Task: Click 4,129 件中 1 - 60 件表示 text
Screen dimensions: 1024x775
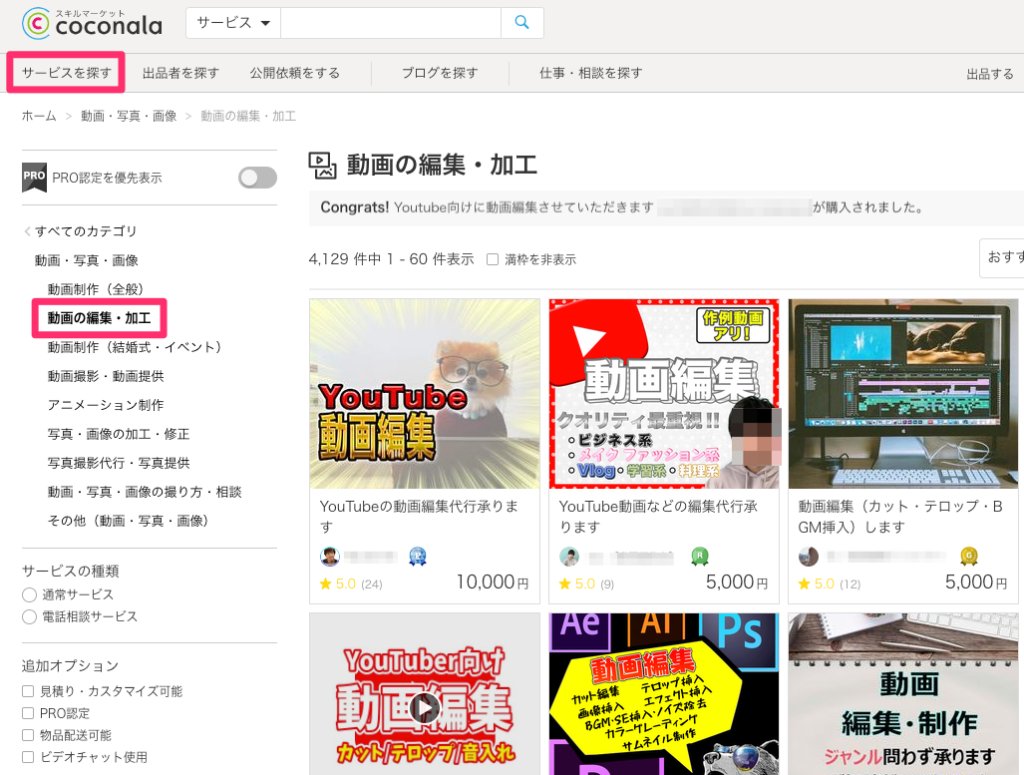Action: point(391,259)
